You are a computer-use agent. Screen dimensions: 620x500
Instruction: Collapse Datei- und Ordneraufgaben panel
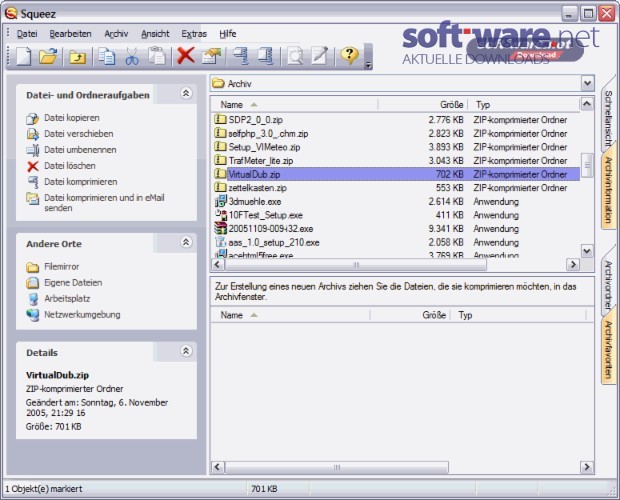(186, 93)
